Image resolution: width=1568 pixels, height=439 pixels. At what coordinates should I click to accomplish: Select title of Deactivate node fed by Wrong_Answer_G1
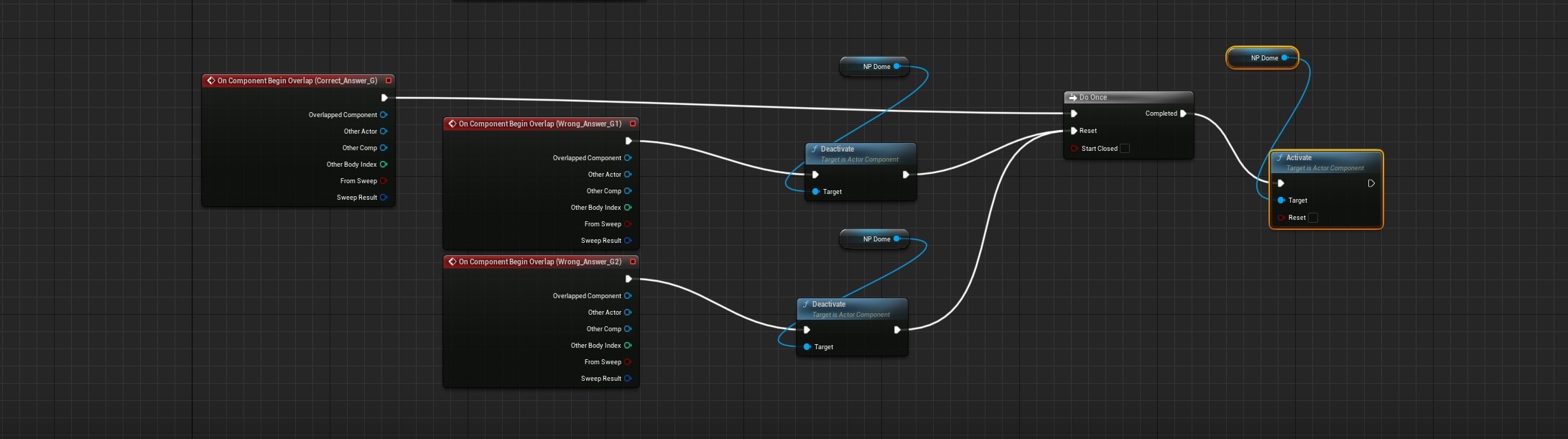tap(838, 149)
